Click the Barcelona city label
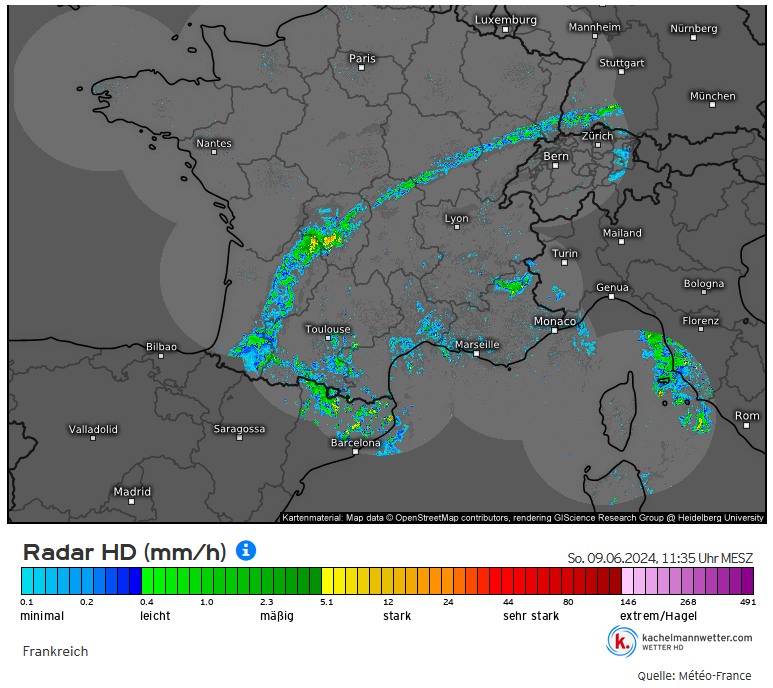773x688 pixels. click(x=355, y=443)
